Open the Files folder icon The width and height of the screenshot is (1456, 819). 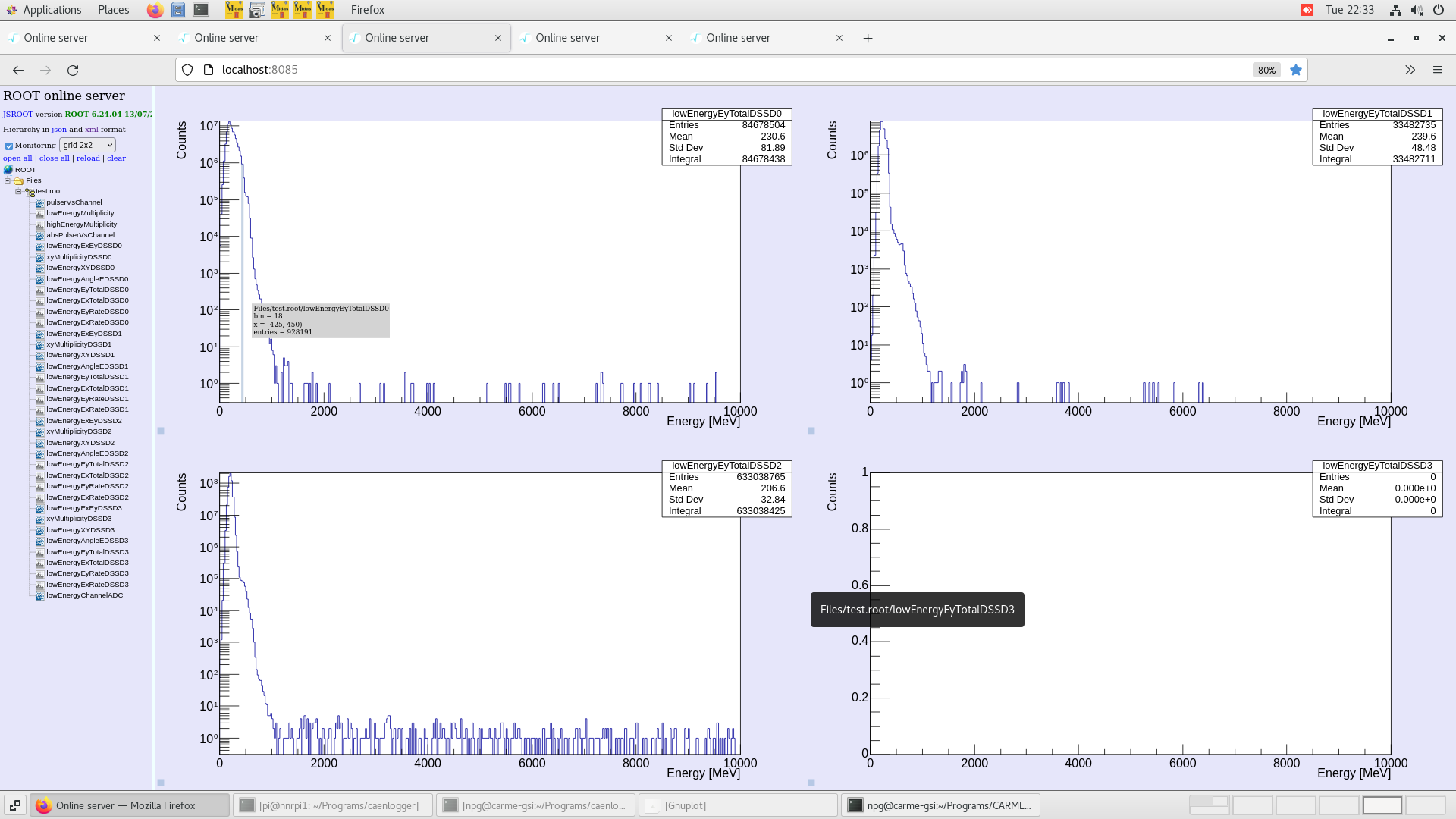point(18,180)
